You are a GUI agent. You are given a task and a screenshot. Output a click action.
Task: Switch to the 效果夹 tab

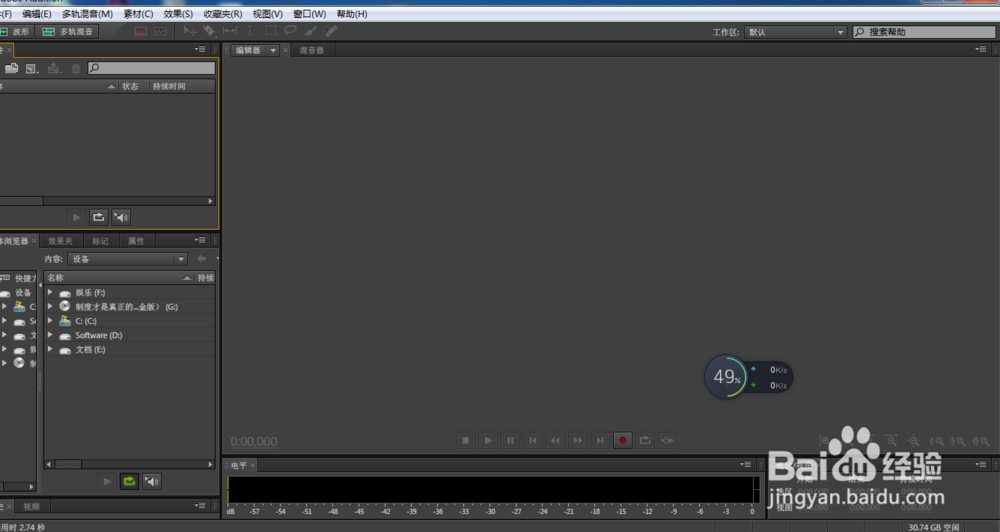pyautogui.click(x=61, y=240)
